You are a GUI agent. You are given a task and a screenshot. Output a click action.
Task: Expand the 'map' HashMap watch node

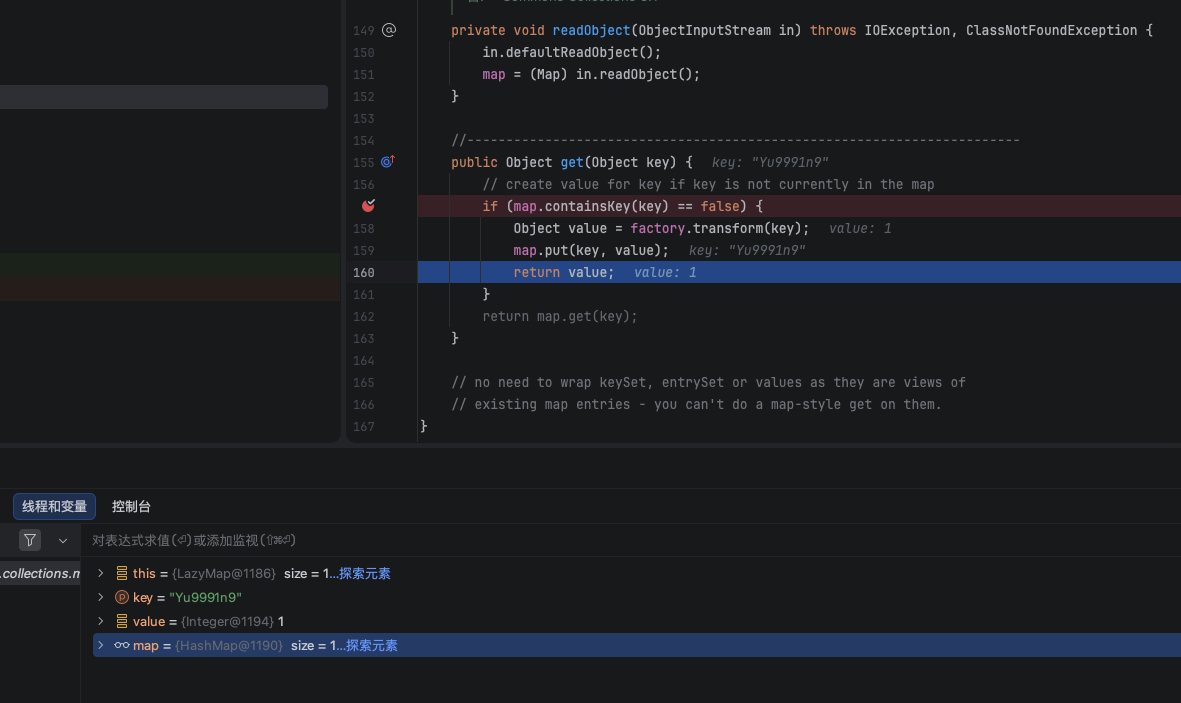100,646
